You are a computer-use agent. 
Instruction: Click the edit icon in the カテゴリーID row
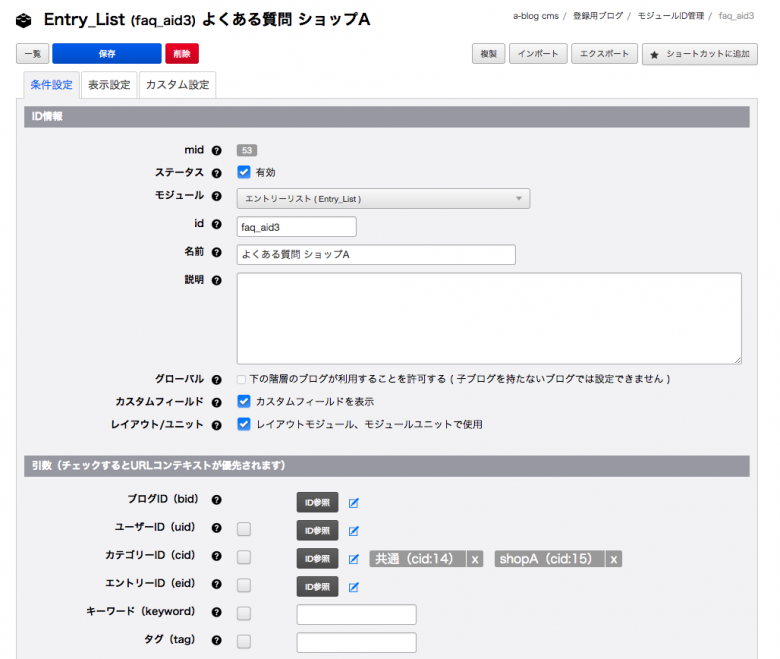354,559
